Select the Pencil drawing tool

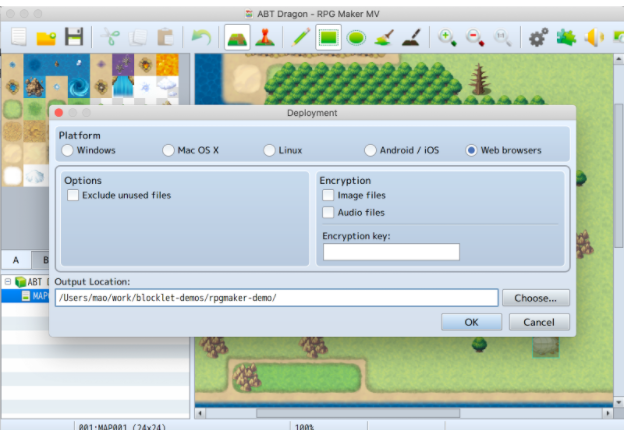click(301, 38)
